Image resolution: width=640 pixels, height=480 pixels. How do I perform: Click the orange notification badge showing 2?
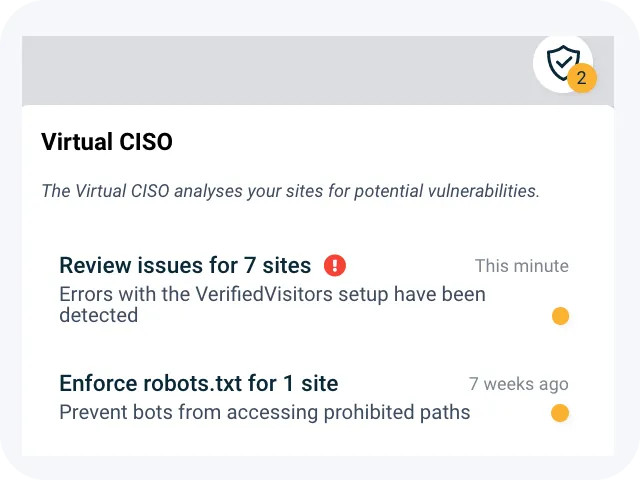[582, 78]
